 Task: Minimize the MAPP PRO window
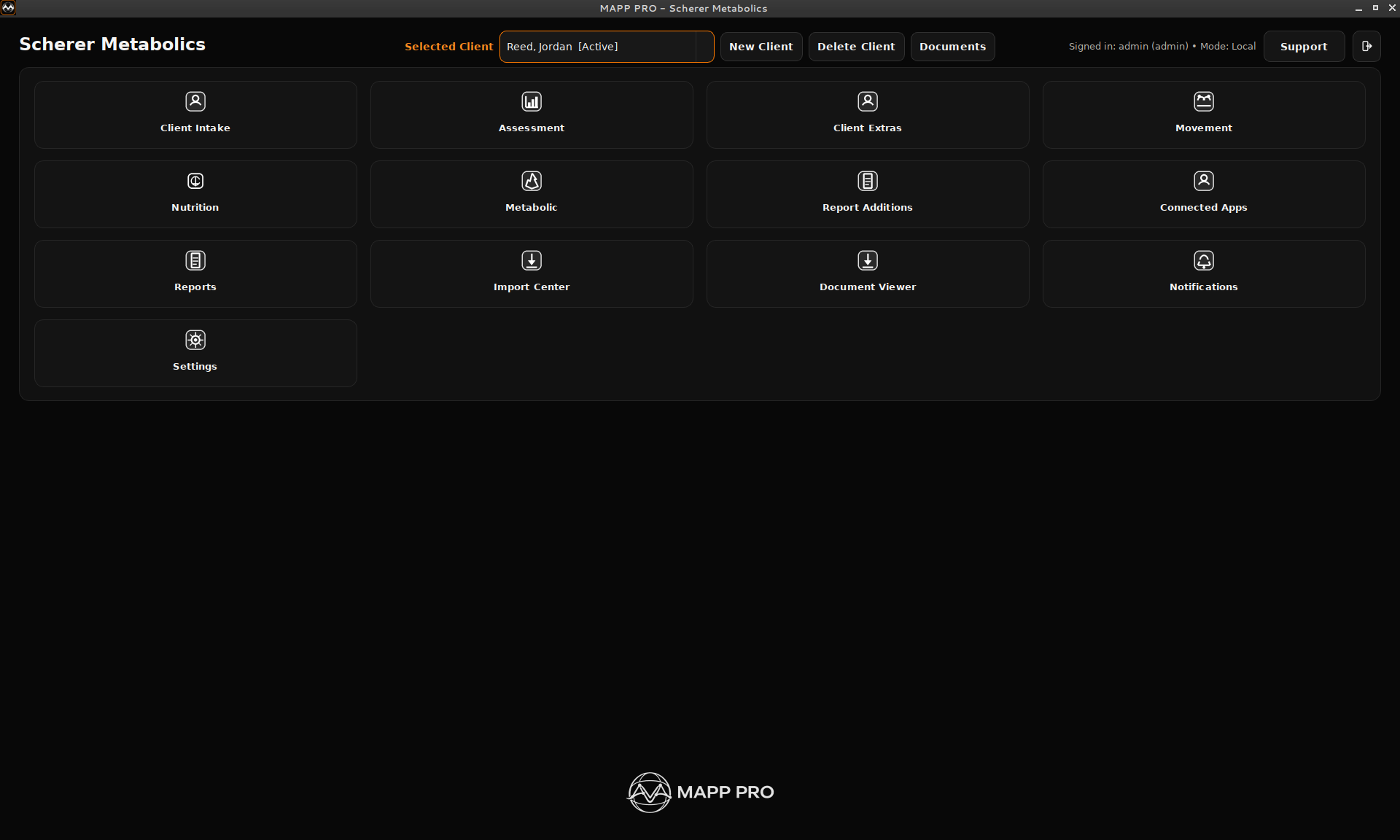pyautogui.click(x=1358, y=8)
